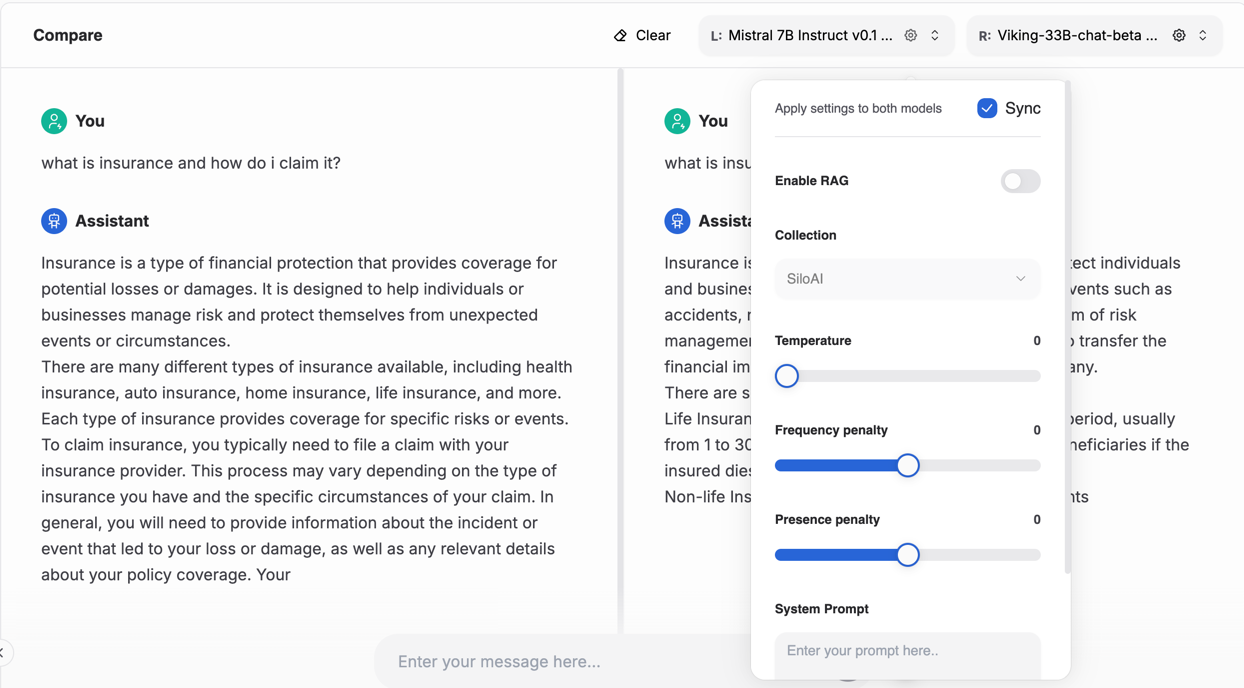Click the Compare page title
This screenshot has width=1244, height=688.
(68, 35)
